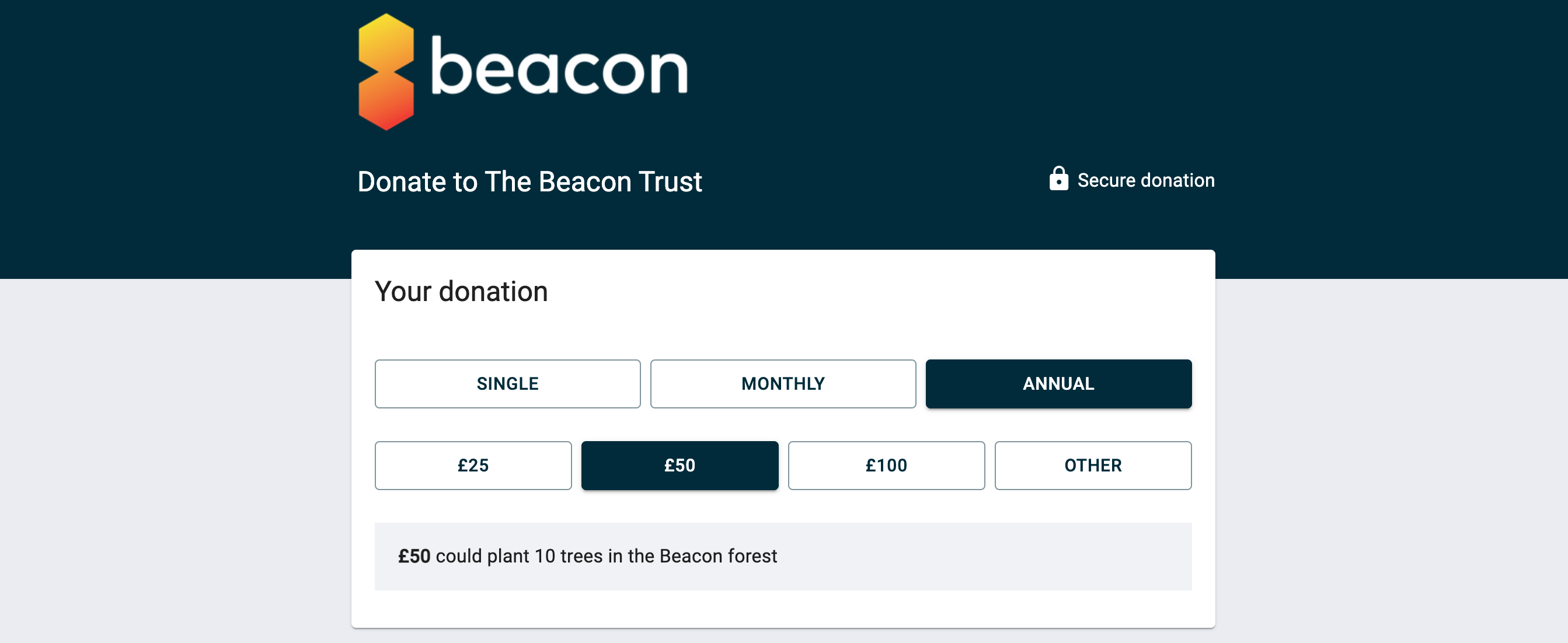Choose the £25 donation amount
The width and height of the screenshot is (1568, 643).
(x=473, y=466)
